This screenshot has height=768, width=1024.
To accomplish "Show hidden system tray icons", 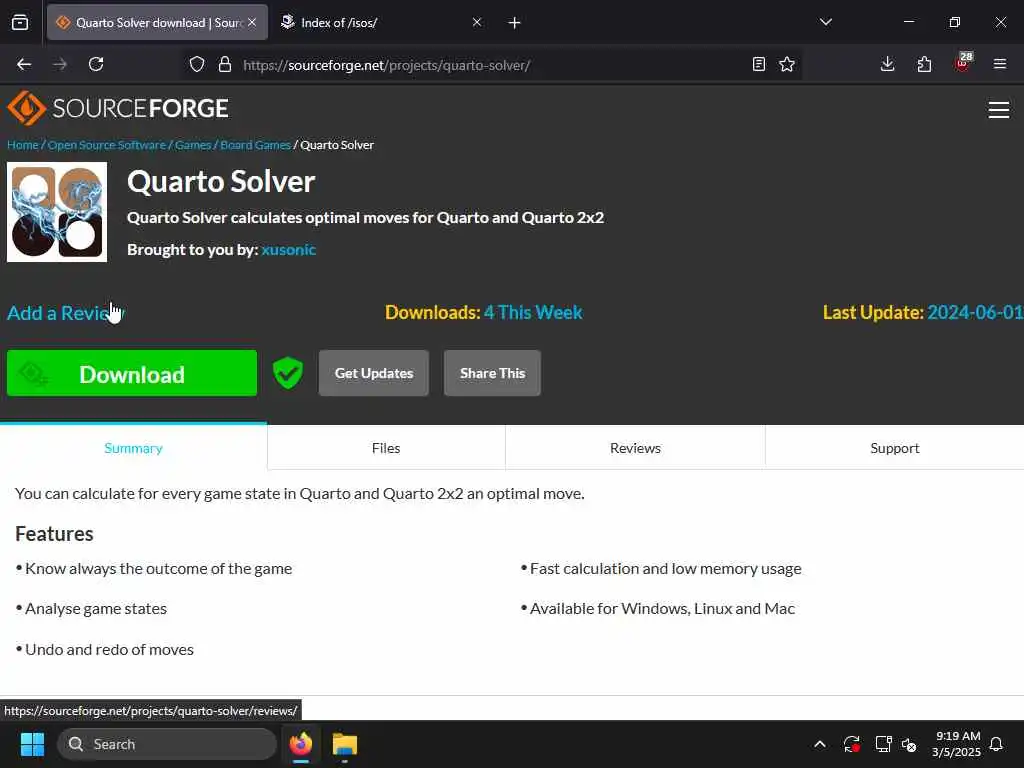I will 820,744.
